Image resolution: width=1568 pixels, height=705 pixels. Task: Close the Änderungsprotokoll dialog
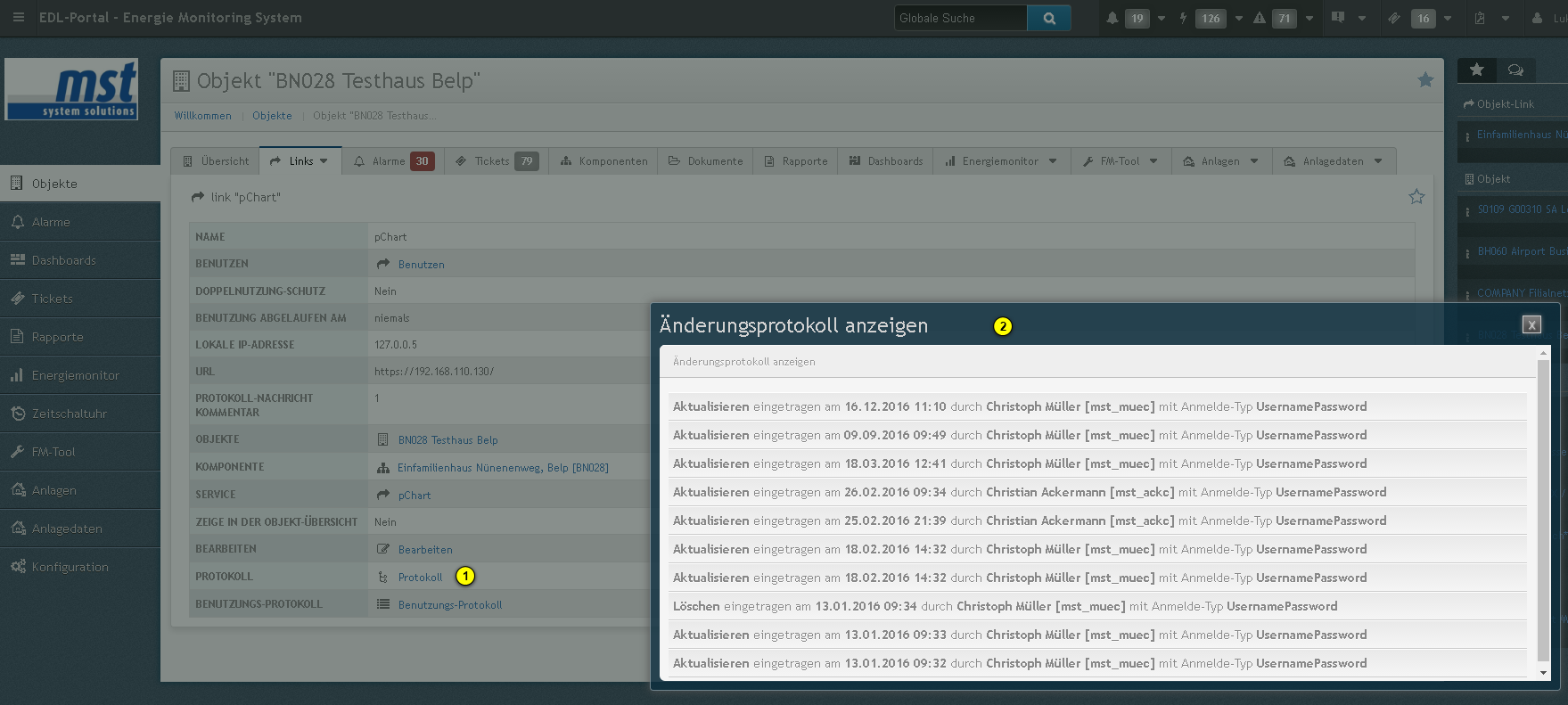(x=1531, y=325)
